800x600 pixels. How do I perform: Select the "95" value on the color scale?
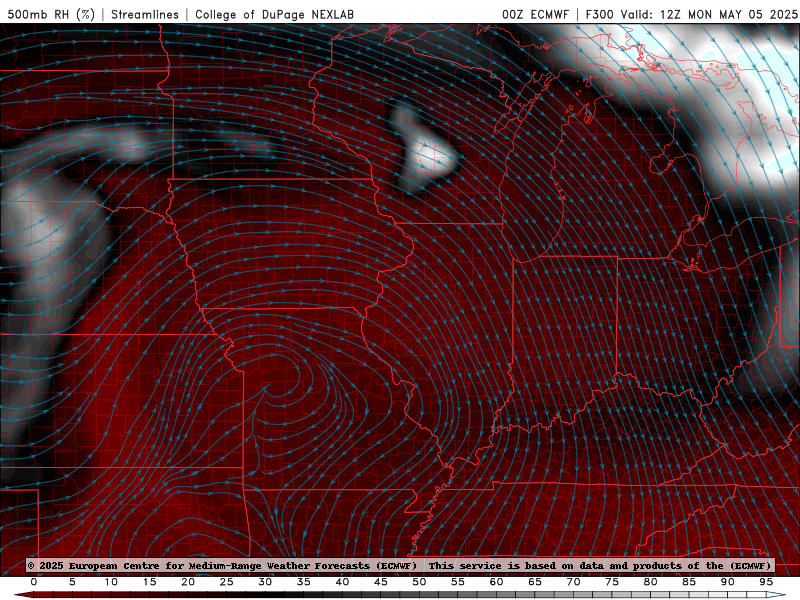pos(766,582)
